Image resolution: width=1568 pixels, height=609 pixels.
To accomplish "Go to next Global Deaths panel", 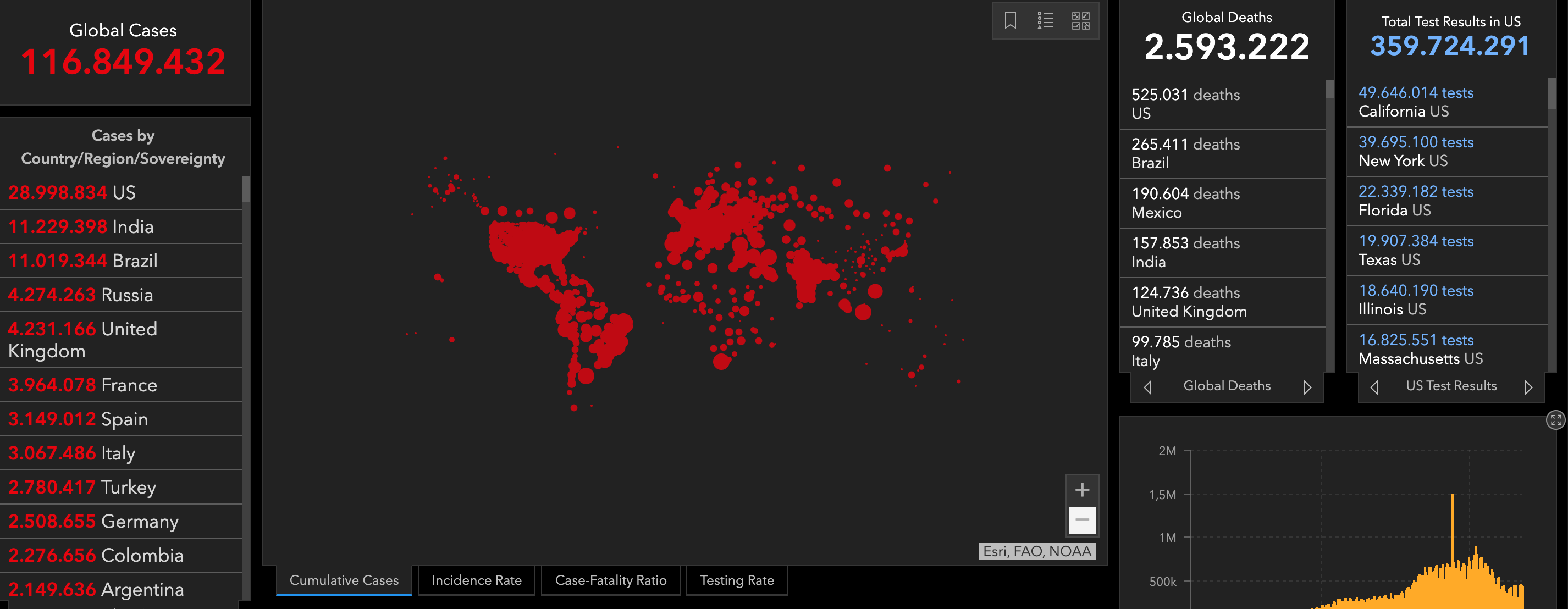I will pyautogui.click(x=1307, y=387).
